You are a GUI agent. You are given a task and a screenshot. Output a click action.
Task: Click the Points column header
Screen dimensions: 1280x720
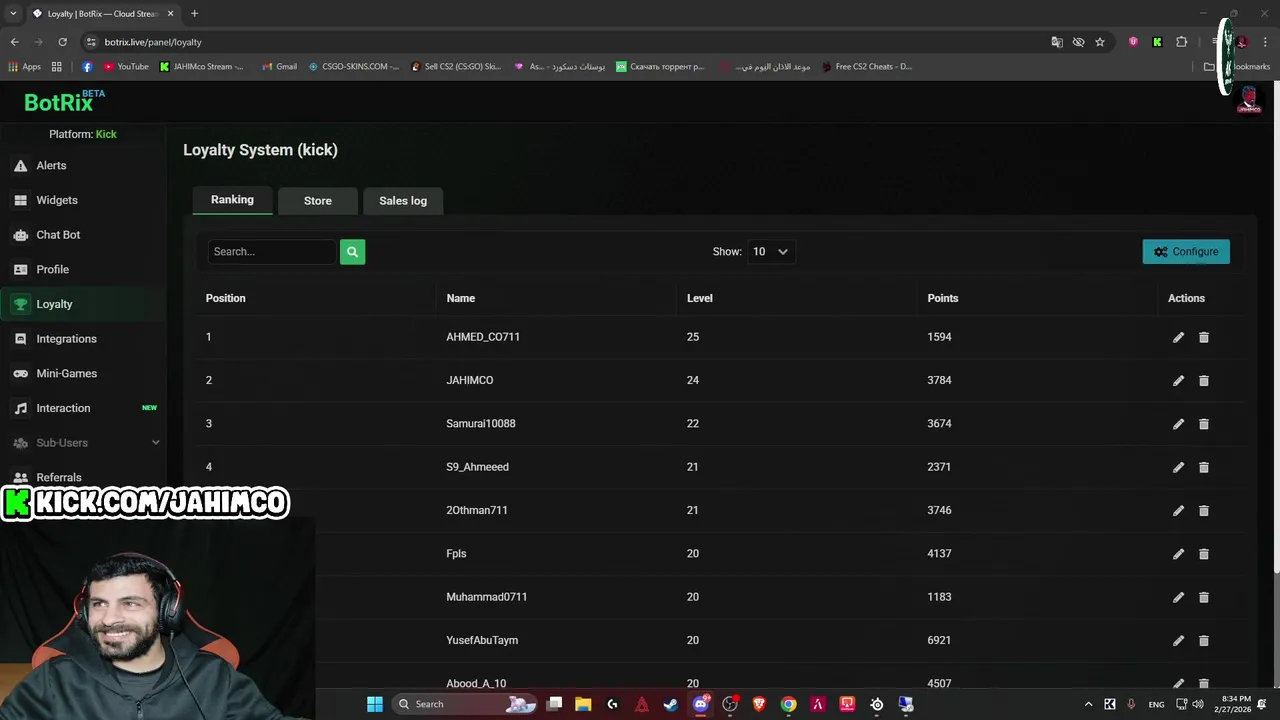(x=942, y=298)
